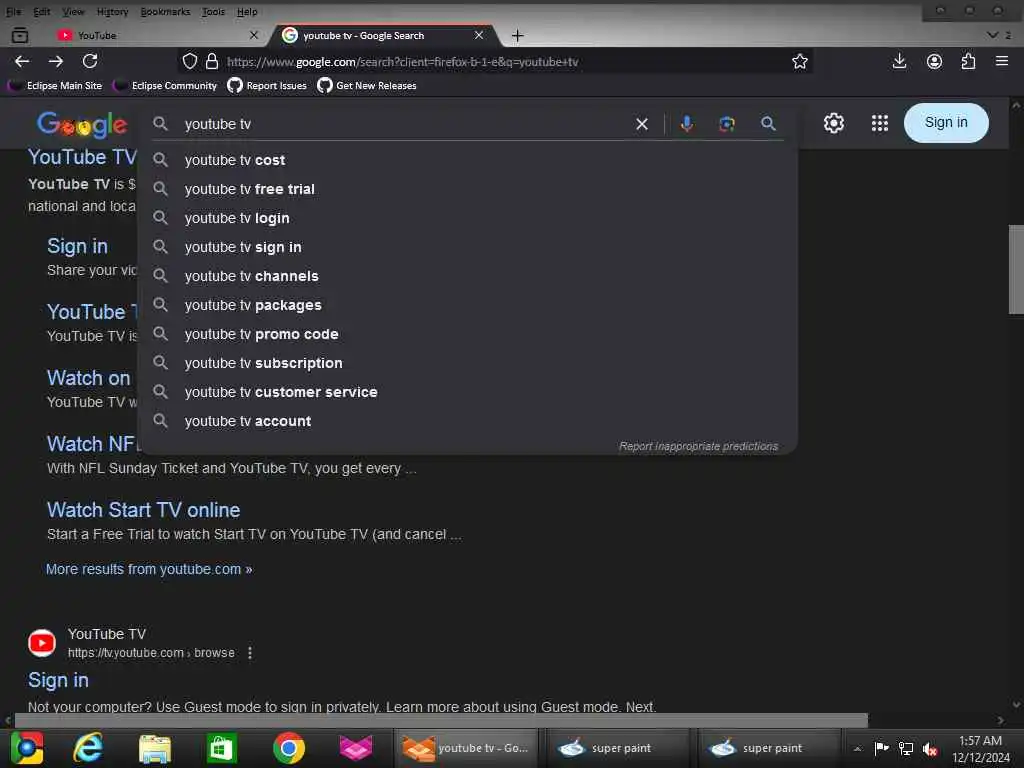This screenshot has height=768, width=1024.
Task: Open the Eclipse Community bookmark
Action: point(166,86)
